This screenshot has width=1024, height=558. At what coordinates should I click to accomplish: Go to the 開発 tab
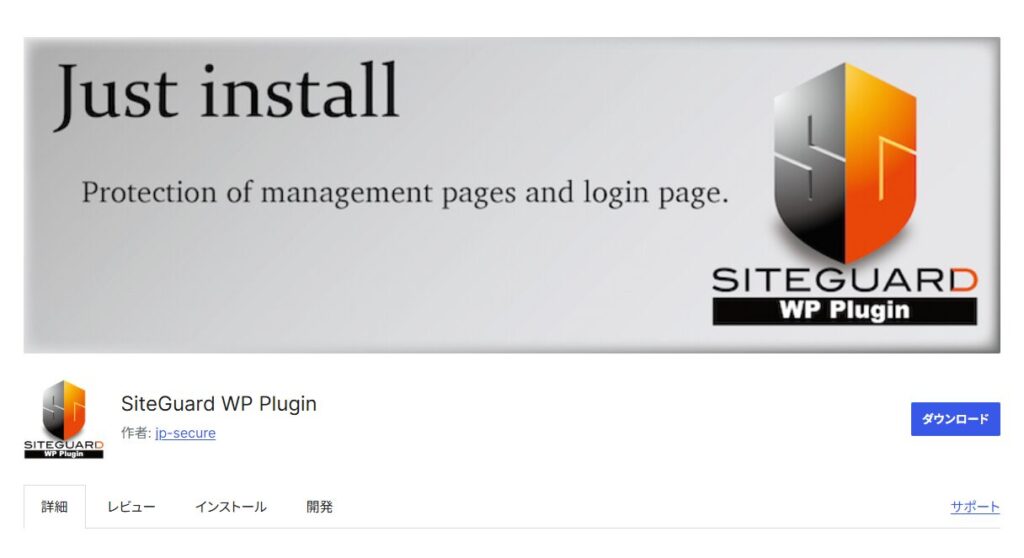tap(319, 506)
